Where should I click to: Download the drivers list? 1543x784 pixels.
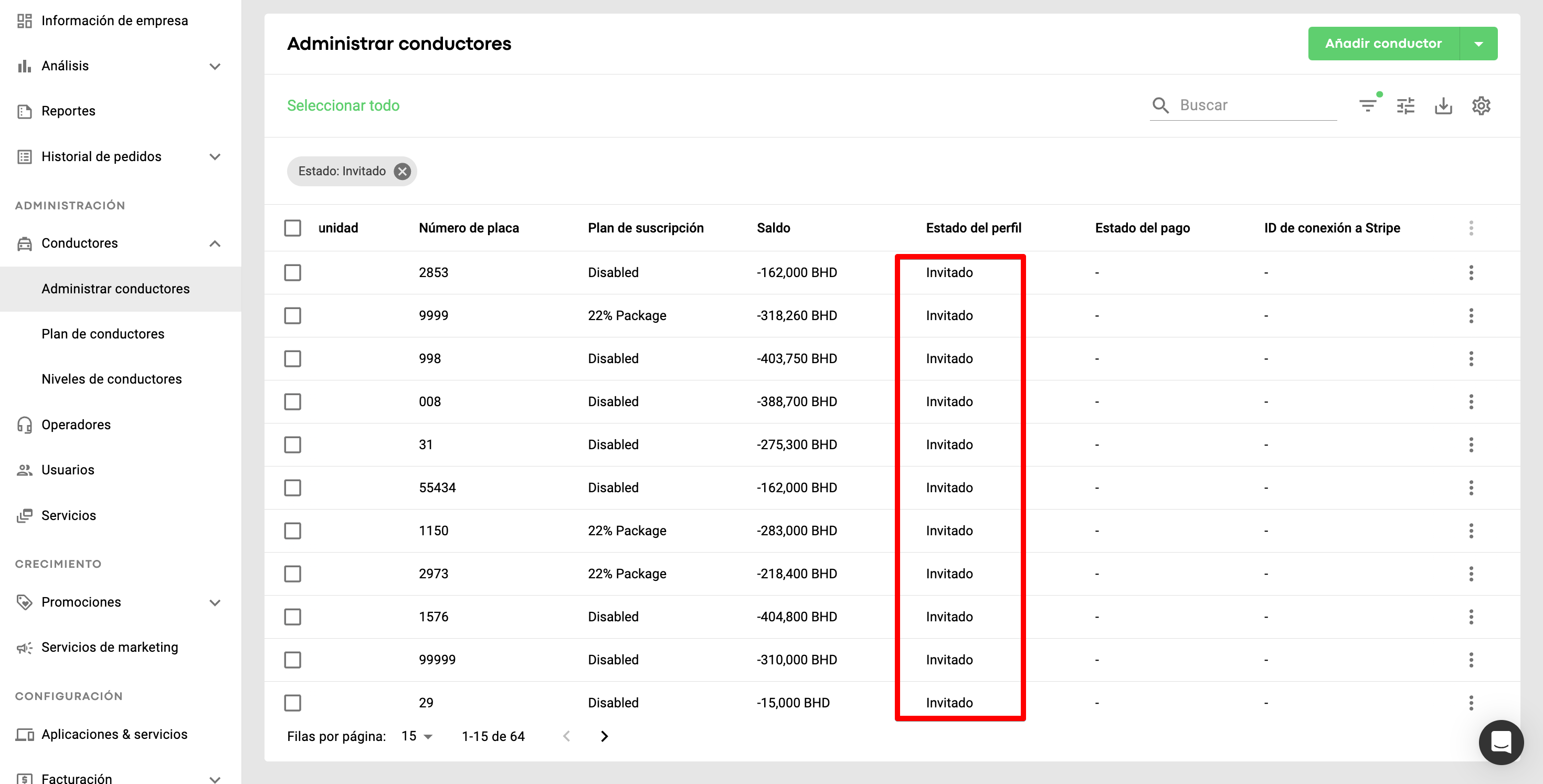coord(1443,105)
